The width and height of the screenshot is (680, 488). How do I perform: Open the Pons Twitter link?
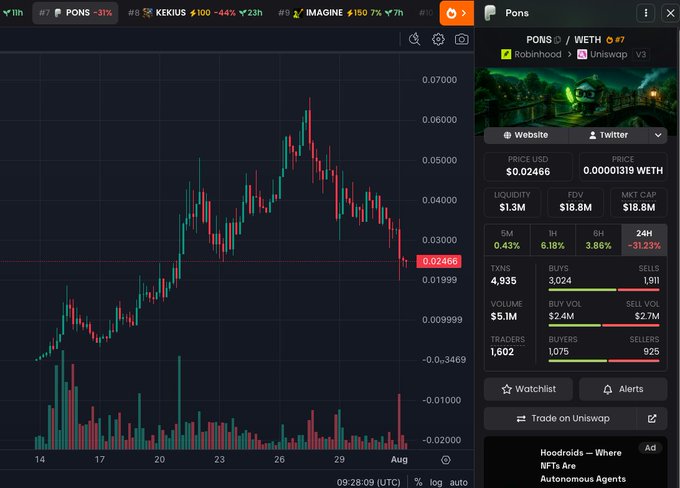[608, 135]
